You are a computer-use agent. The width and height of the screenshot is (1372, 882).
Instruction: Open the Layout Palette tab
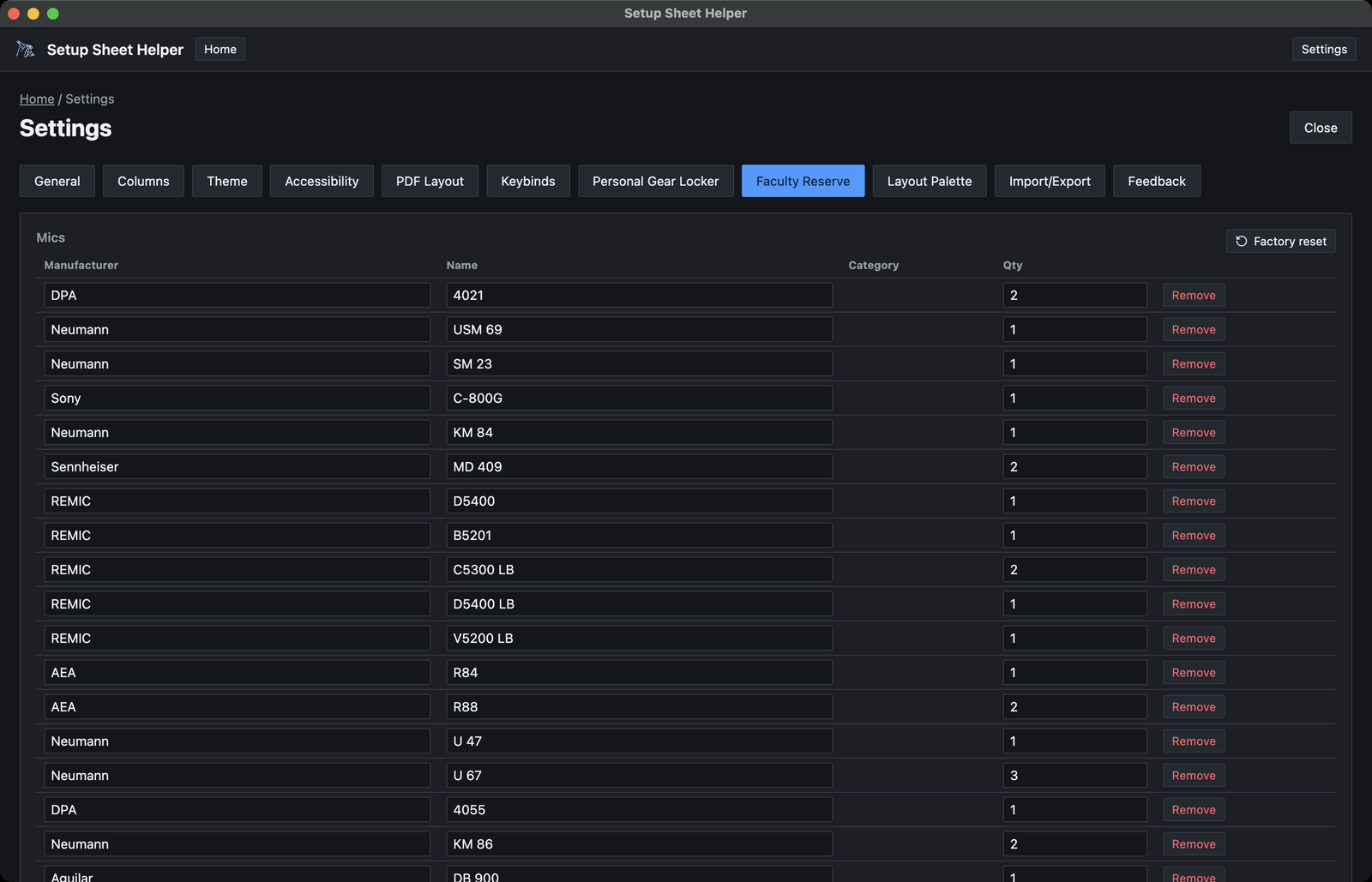[x=930, y=181]
